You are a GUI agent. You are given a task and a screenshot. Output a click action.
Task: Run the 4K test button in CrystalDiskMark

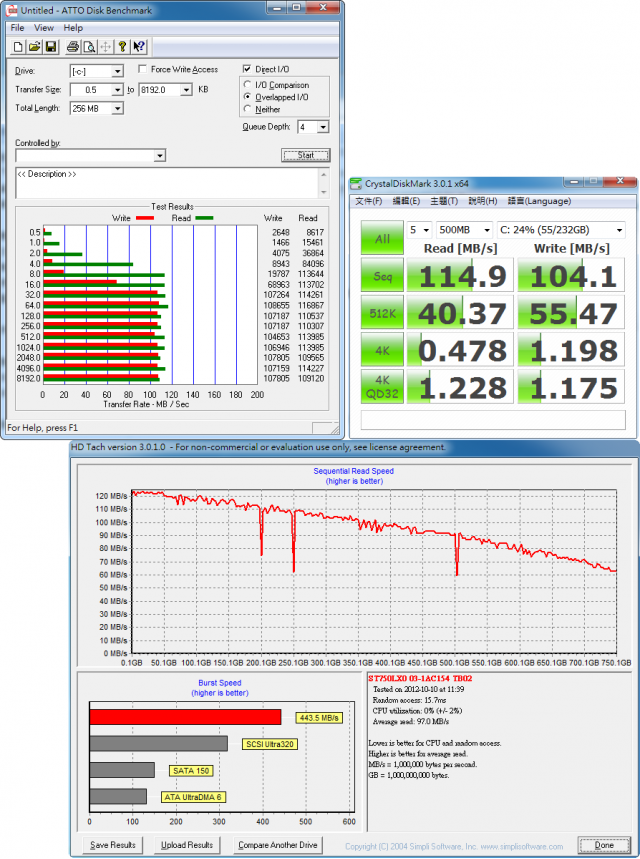pos(382,350)
